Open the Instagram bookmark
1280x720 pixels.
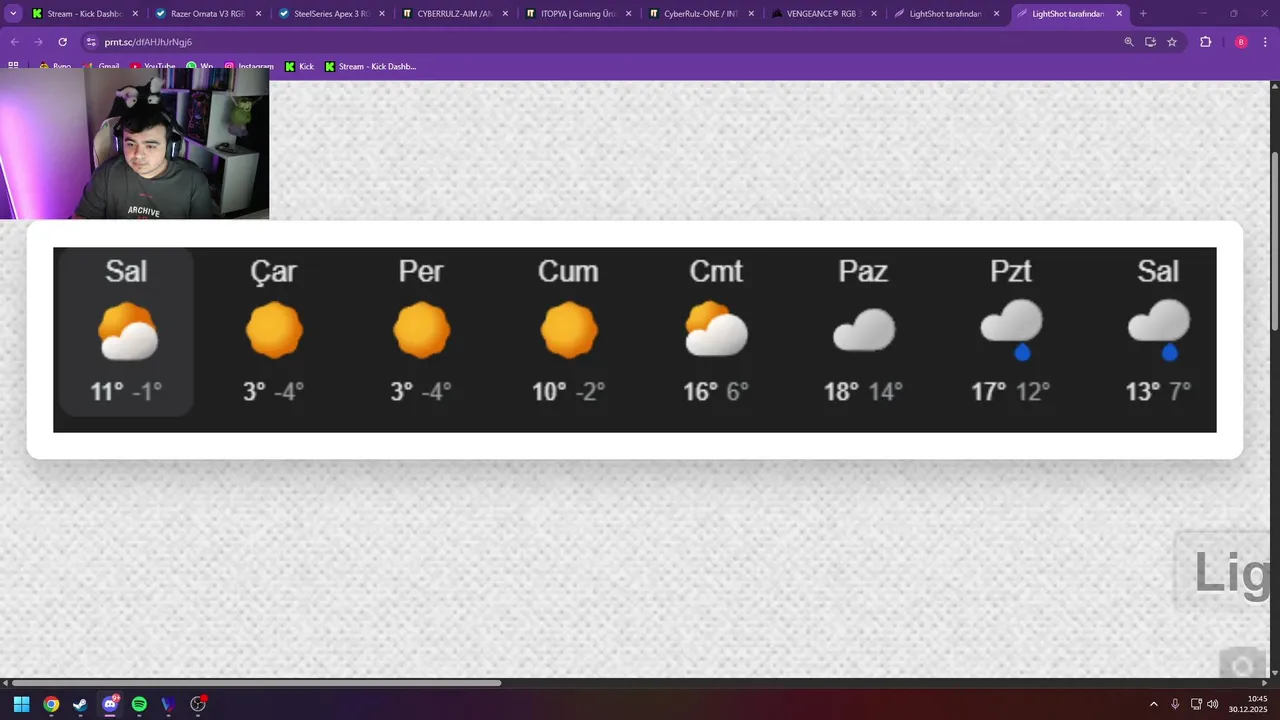point(248,67)
